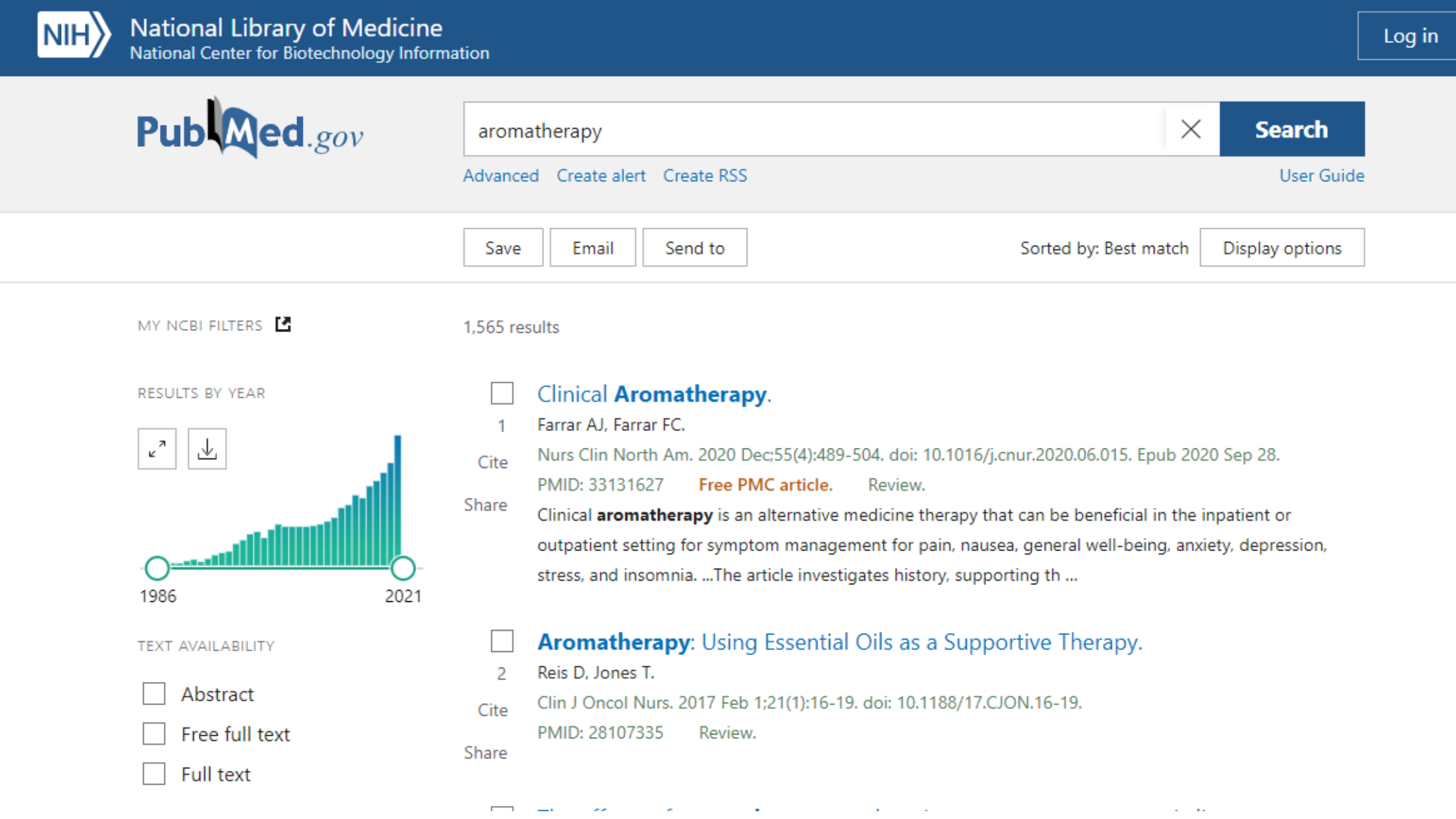The image size is (1456, 819).
Task: Cite the Clinical Aromatherapy article
Action: coord(492,462)
